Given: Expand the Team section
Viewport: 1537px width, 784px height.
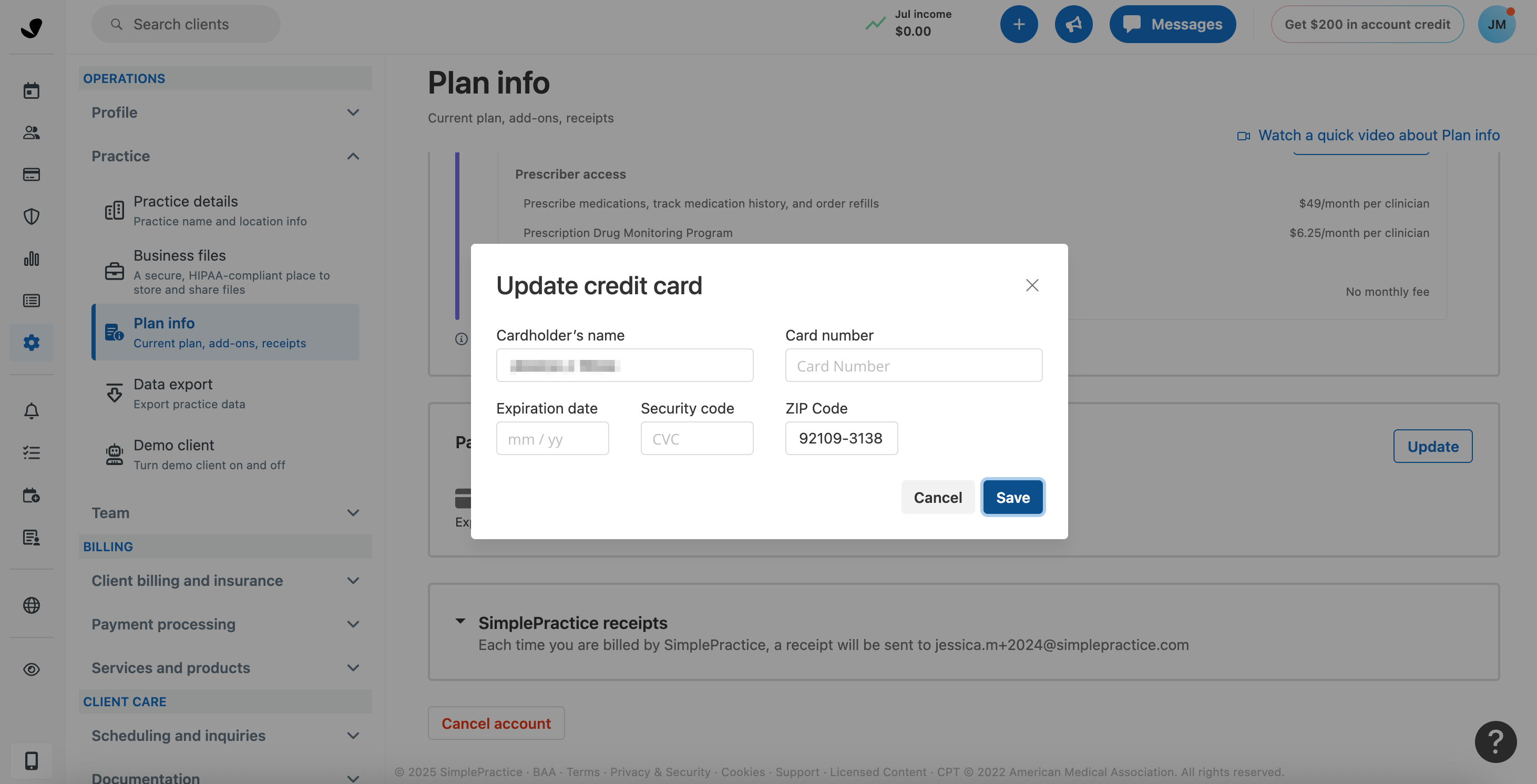Looking at the screenshot, I should coord(225,513).
